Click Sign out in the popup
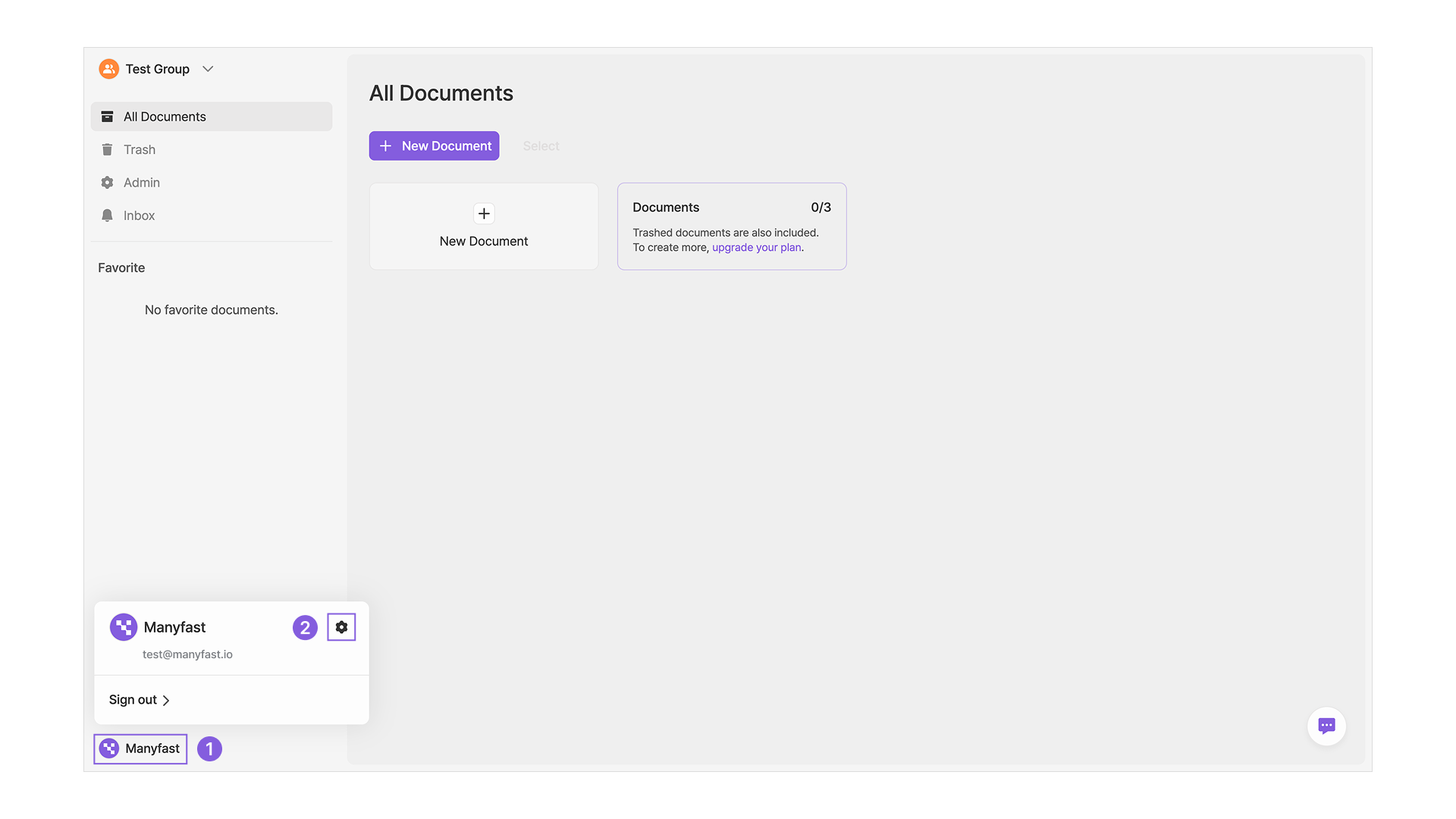1456x819 pixels. [133, 700]
